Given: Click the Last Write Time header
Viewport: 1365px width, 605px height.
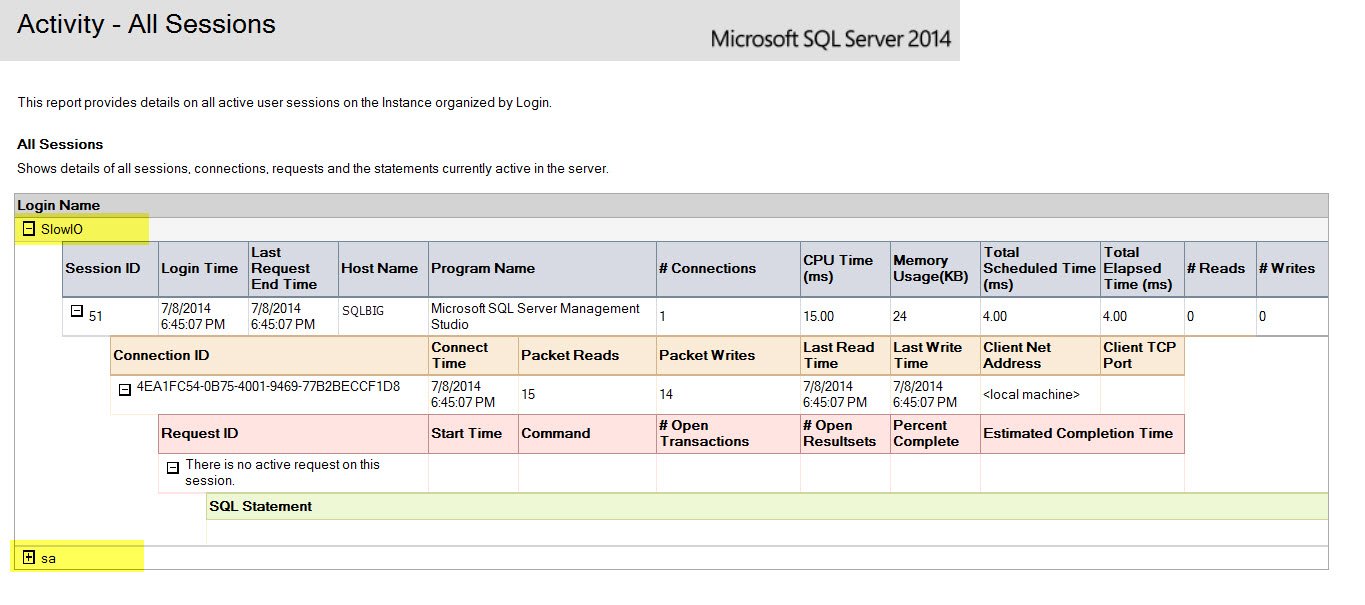Looking at the screenshot, I should pyautogui.click(x=936, y=355).
